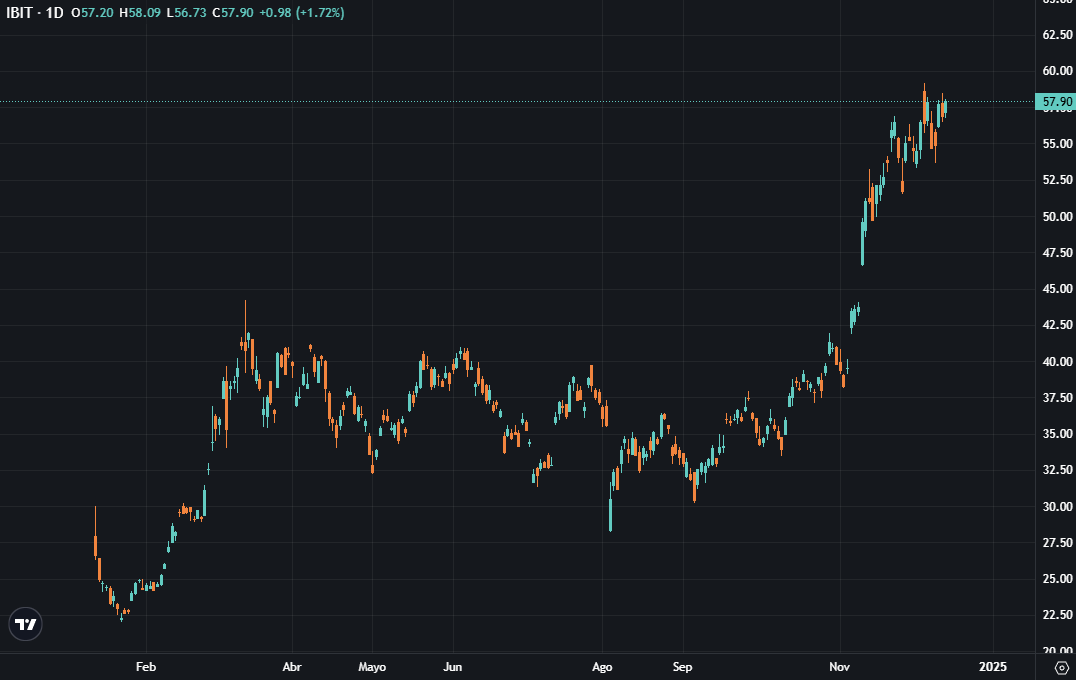Click the Feb label on time axis
This screenshot has height=680, width=1076.
tap(145, 666)
